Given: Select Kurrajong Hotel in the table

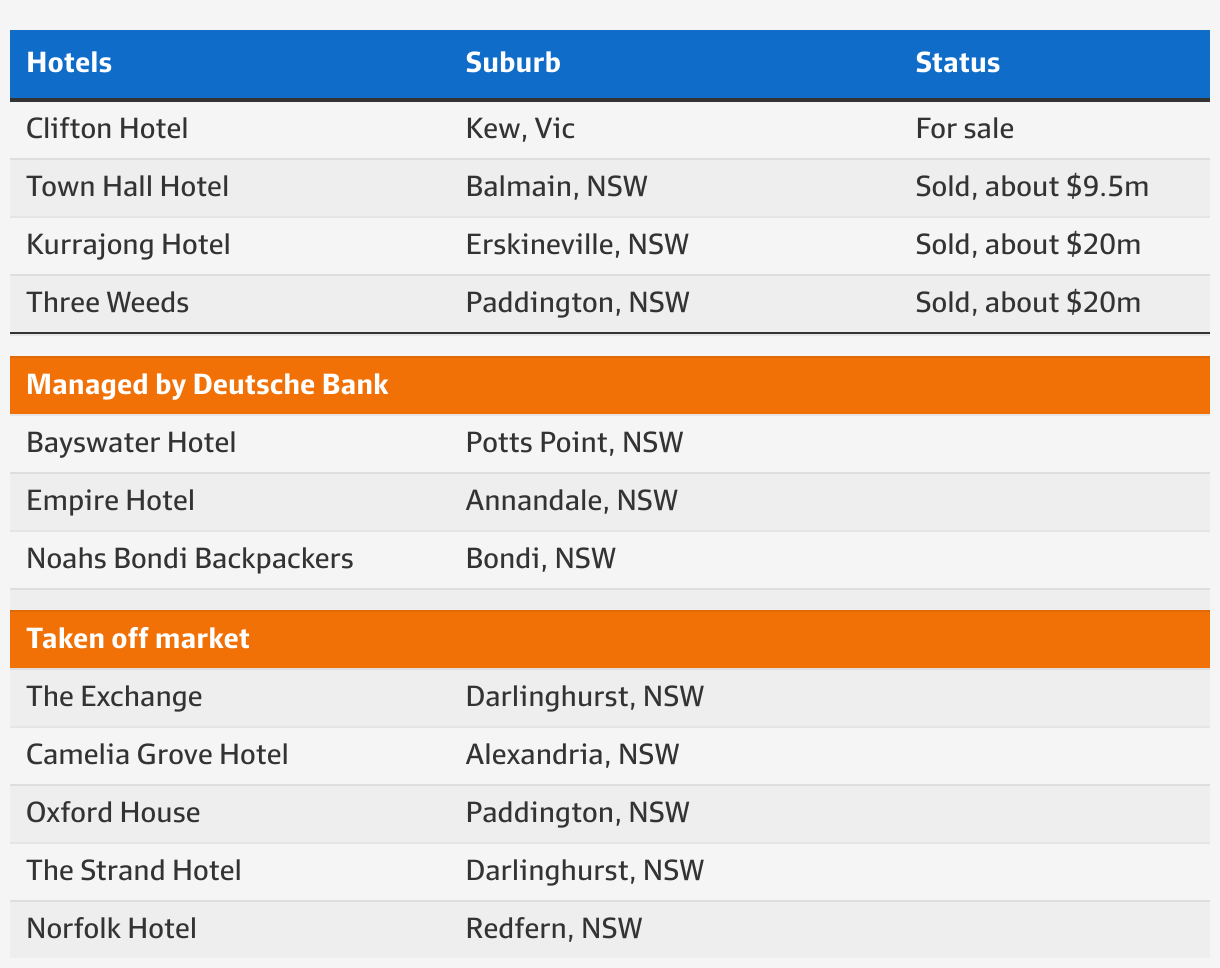Looking at the screenshot, I should pos(128,245).
